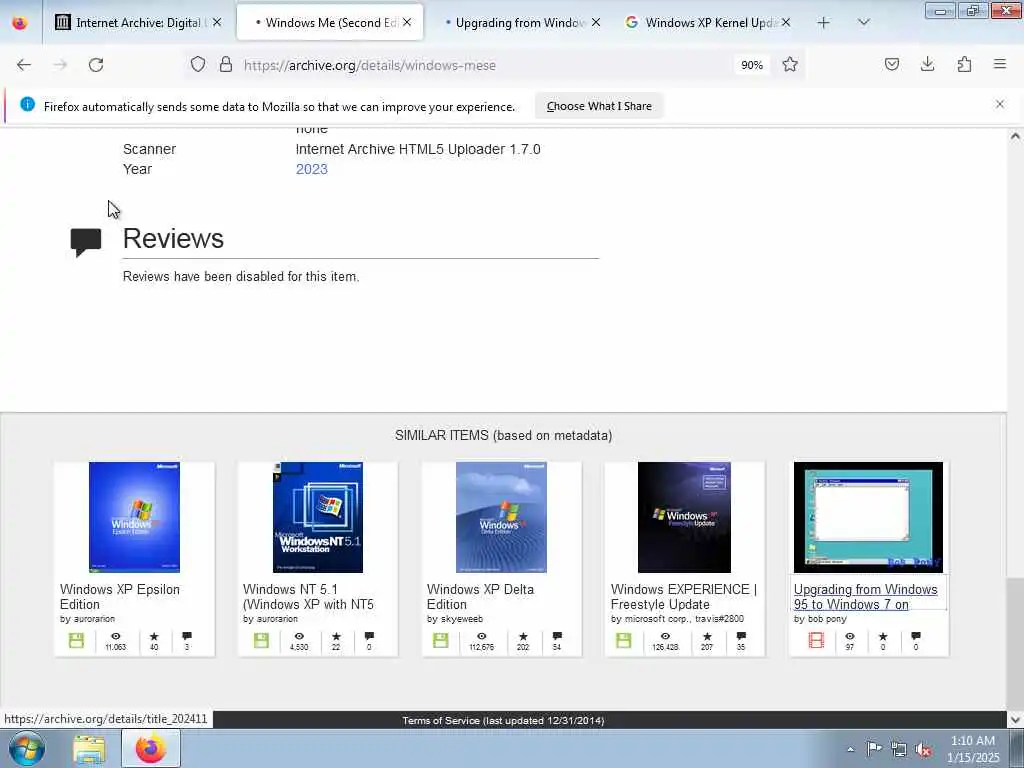The width and height of the screenshot is (1024, 768).
Task: Open Windows Explorer from taskbar
Action: coord(89,749)
